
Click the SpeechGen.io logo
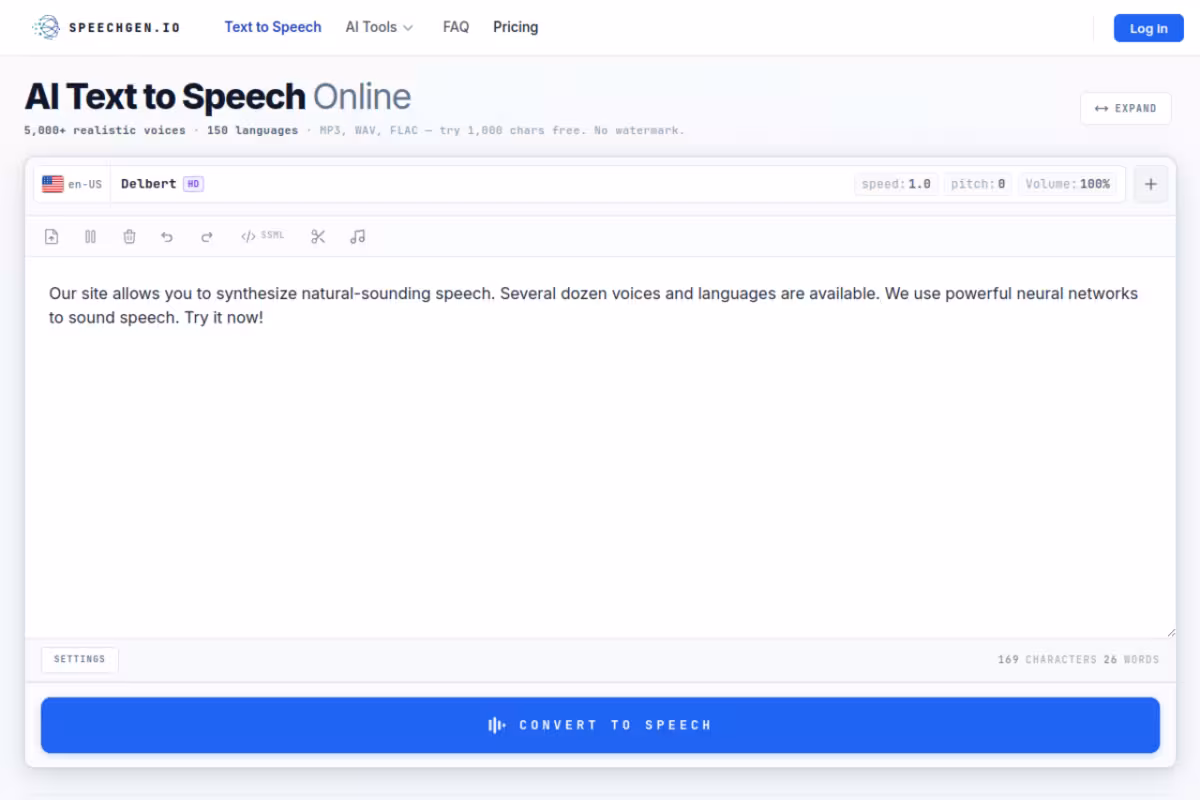[x=106, y=27]
